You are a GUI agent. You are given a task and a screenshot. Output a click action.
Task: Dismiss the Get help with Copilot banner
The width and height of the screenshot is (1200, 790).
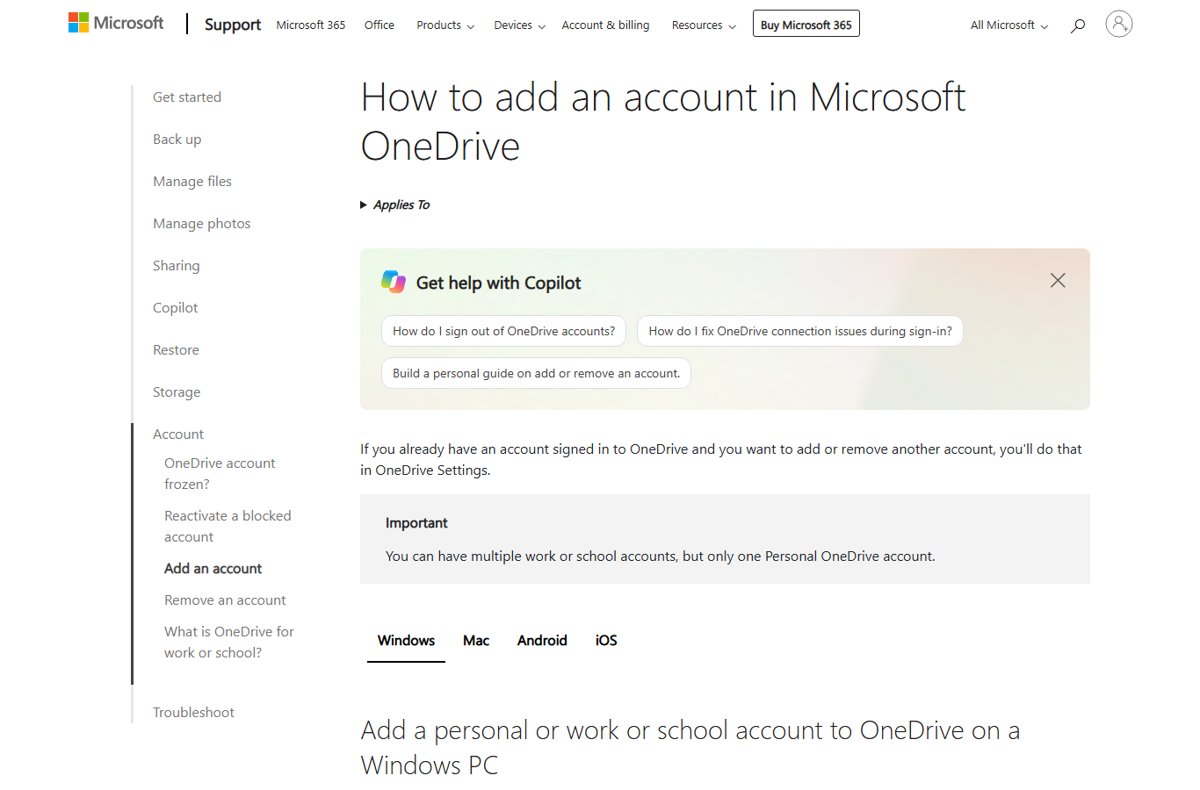[1058, 281]
